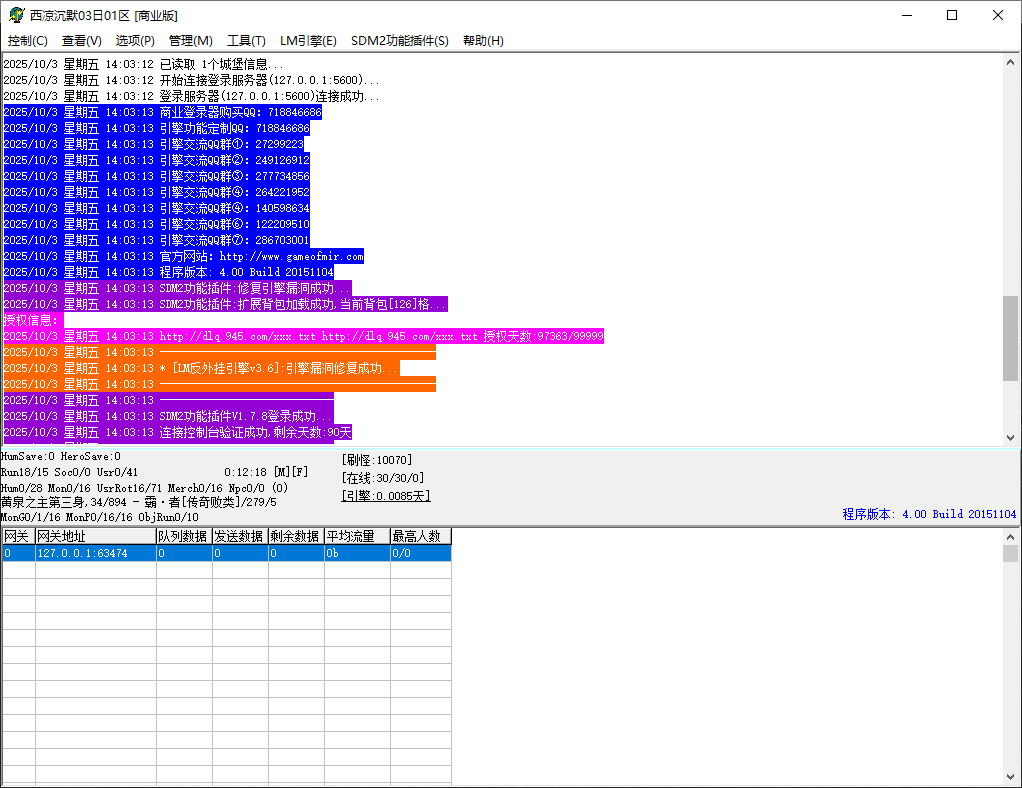The height and width of the screenshot is (788, 1022).
Task: Click the 最高人数 column header
Action: 420,536
